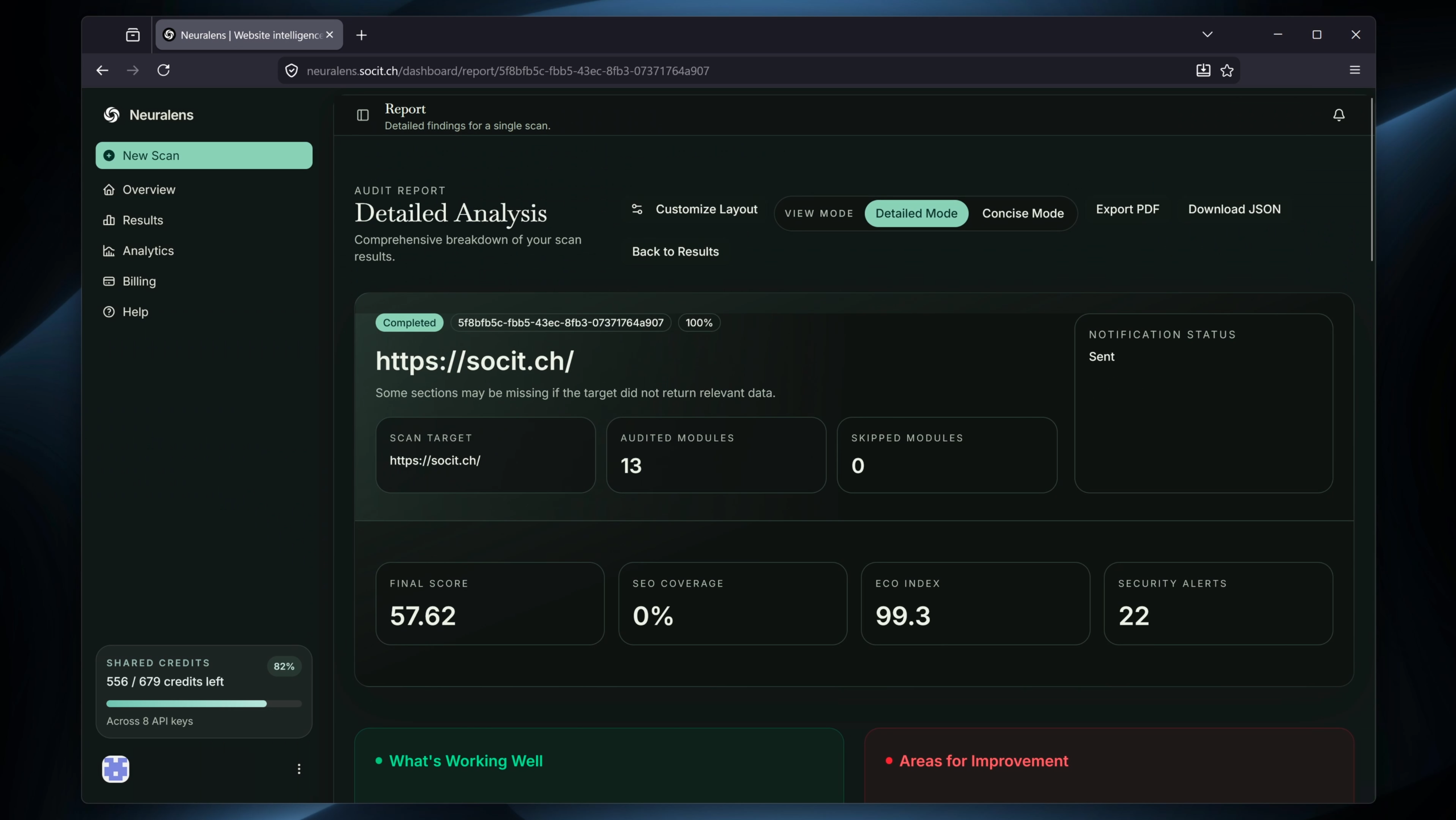
Task: Click the Final Score 57.62 card
Action: [490, 604]
